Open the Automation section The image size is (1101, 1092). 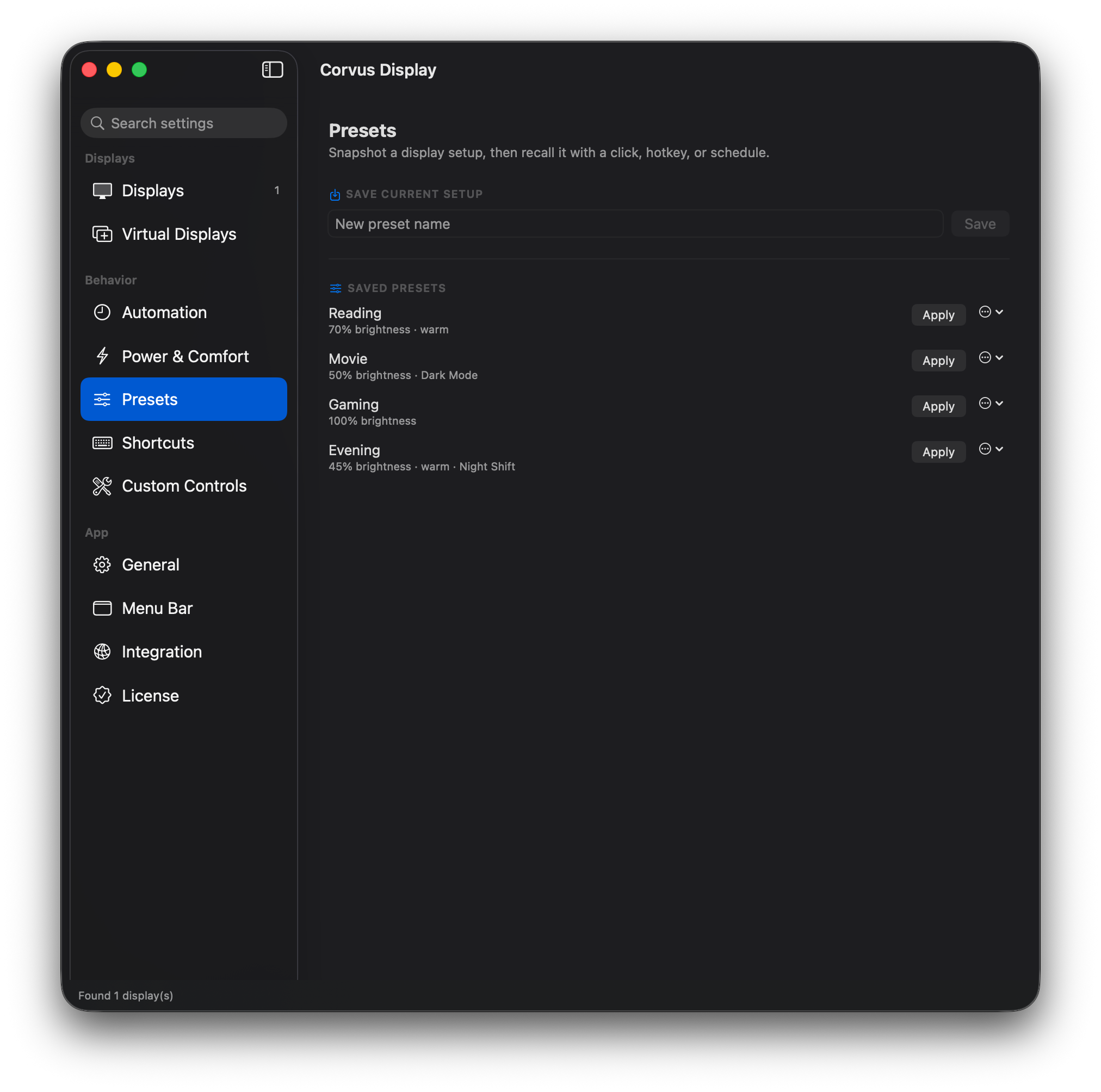coord(183,313)
